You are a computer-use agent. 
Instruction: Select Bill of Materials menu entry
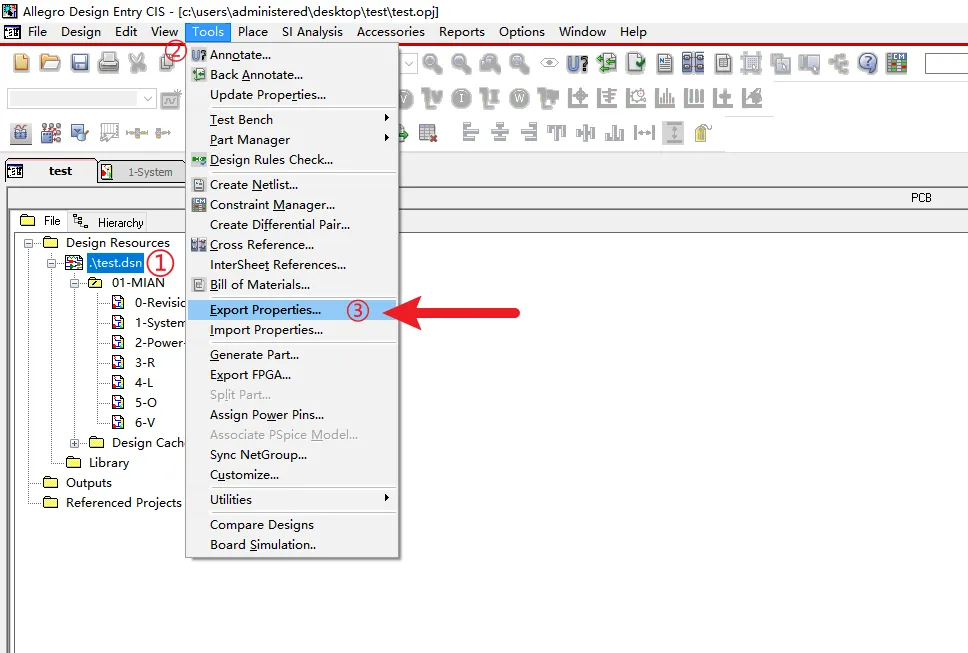pyautogui.click(x=291, y=285)
